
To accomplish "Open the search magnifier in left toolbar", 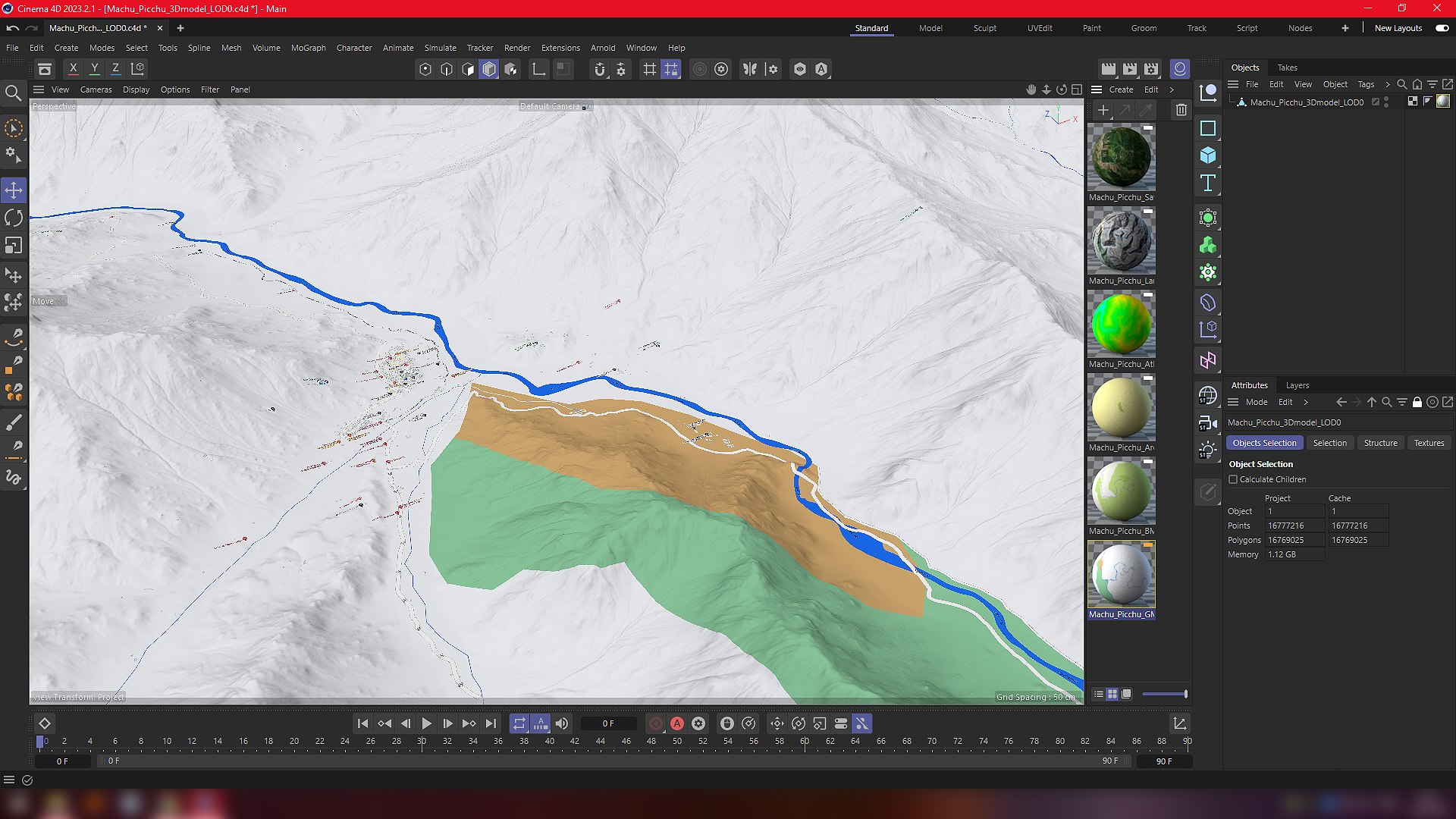I will click(13, 93).
